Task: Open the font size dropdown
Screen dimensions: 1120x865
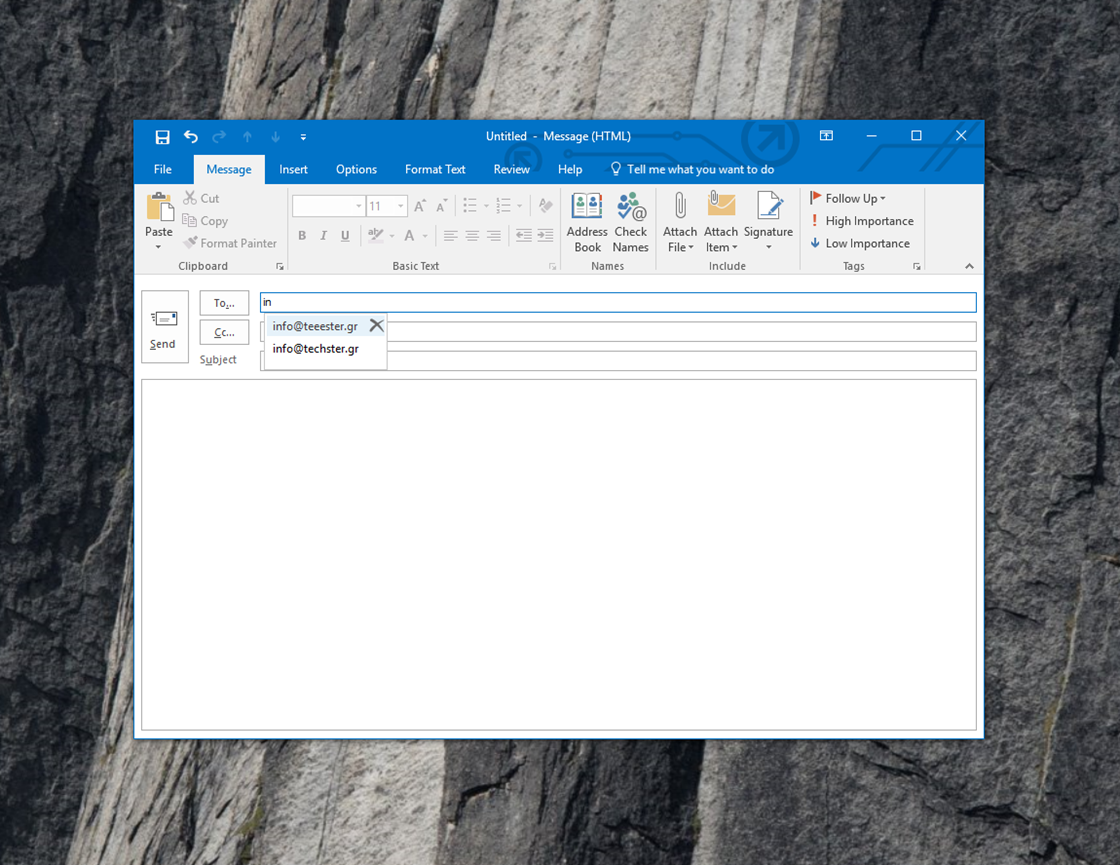Action: 400,206
